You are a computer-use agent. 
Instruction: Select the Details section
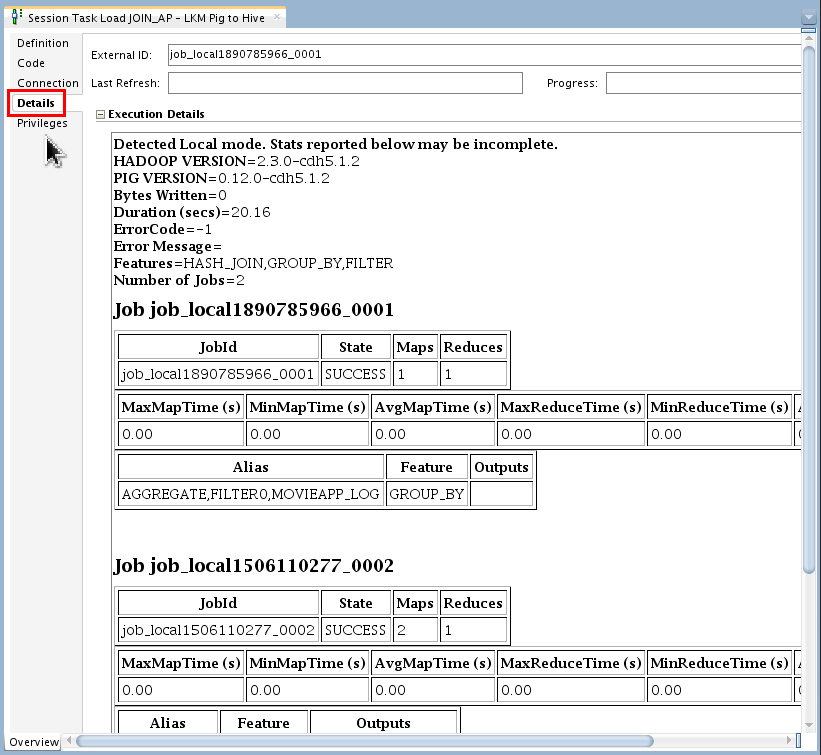[x=36, y=103]
